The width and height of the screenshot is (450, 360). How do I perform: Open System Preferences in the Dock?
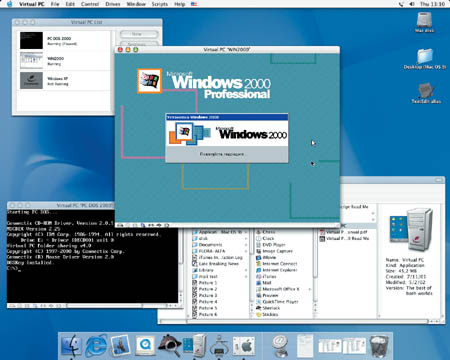point(244,346)
